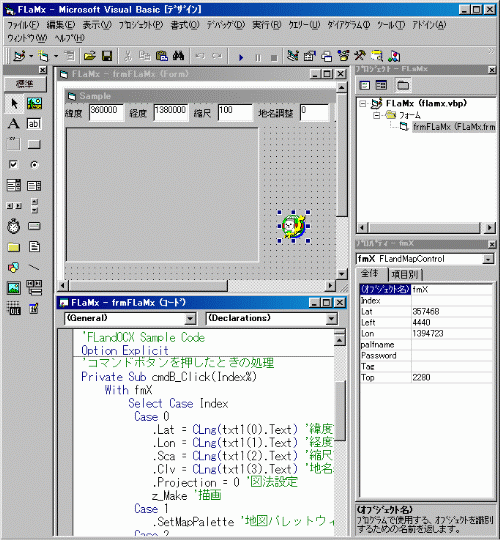Click the Find binoculars icon
Viewport: 500px width, 540px height.
tap(178, 56)
